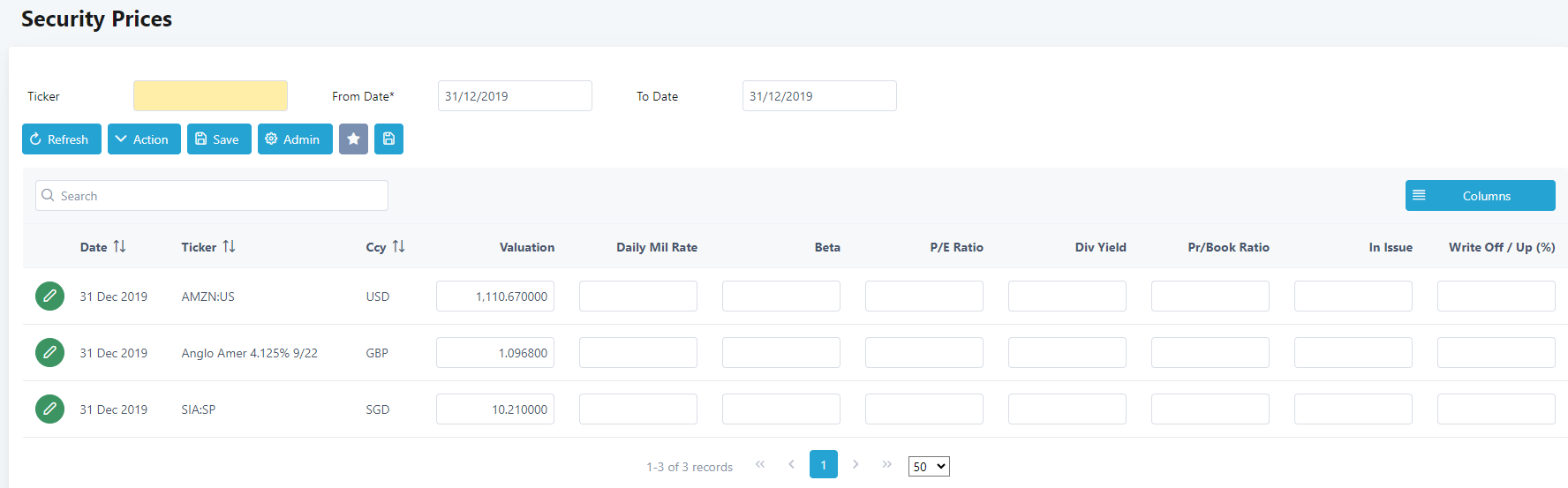Sort by Ticker column arrows

coord(230,247)
